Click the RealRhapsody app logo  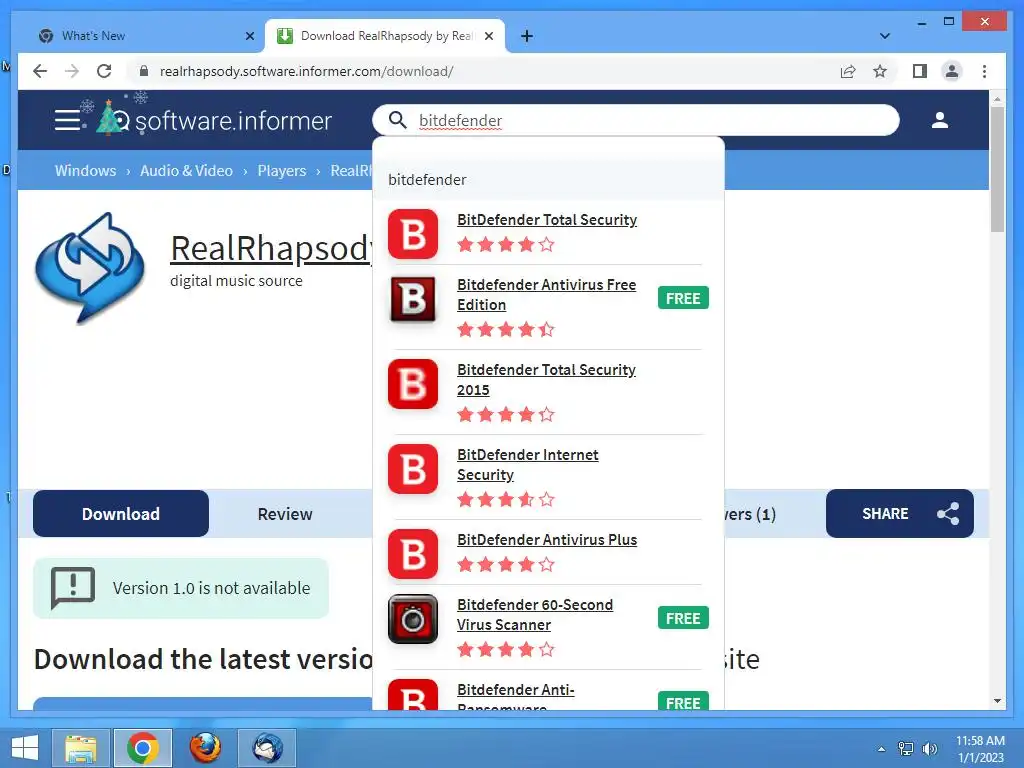coord(90,268)
